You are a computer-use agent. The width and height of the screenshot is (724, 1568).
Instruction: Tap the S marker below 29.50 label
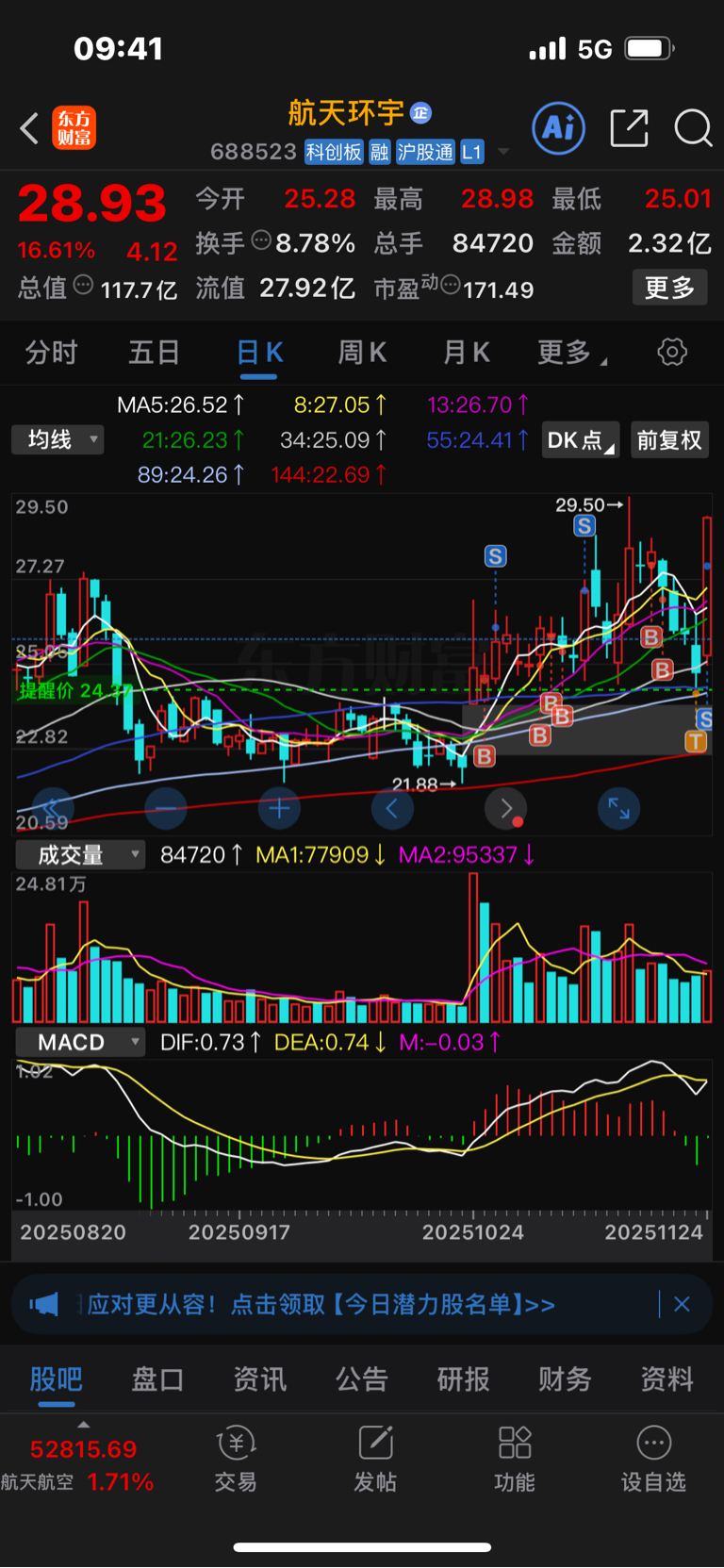click(584, 526)
